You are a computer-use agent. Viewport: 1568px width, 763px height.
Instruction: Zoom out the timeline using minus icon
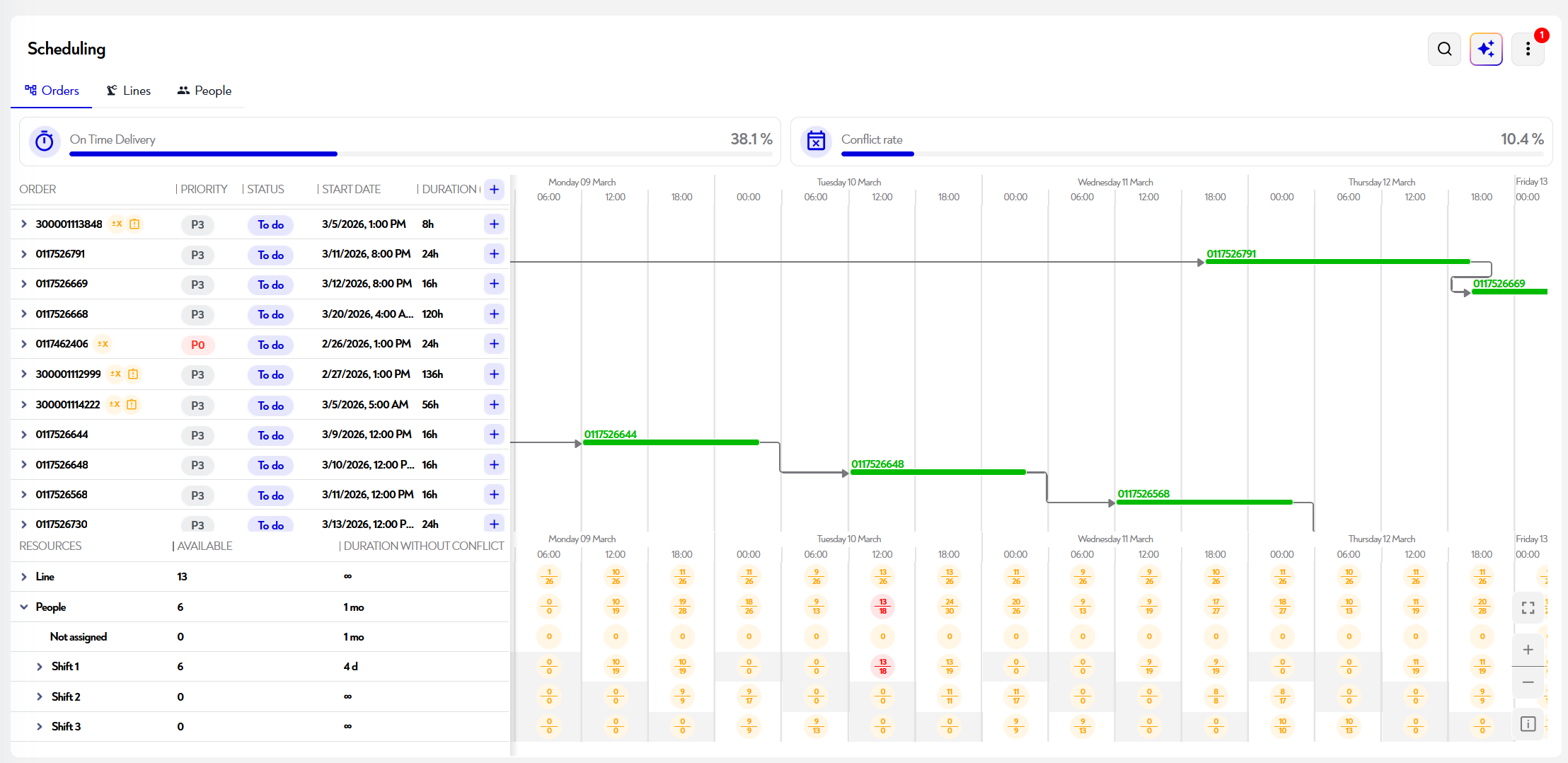point(1528,682)
